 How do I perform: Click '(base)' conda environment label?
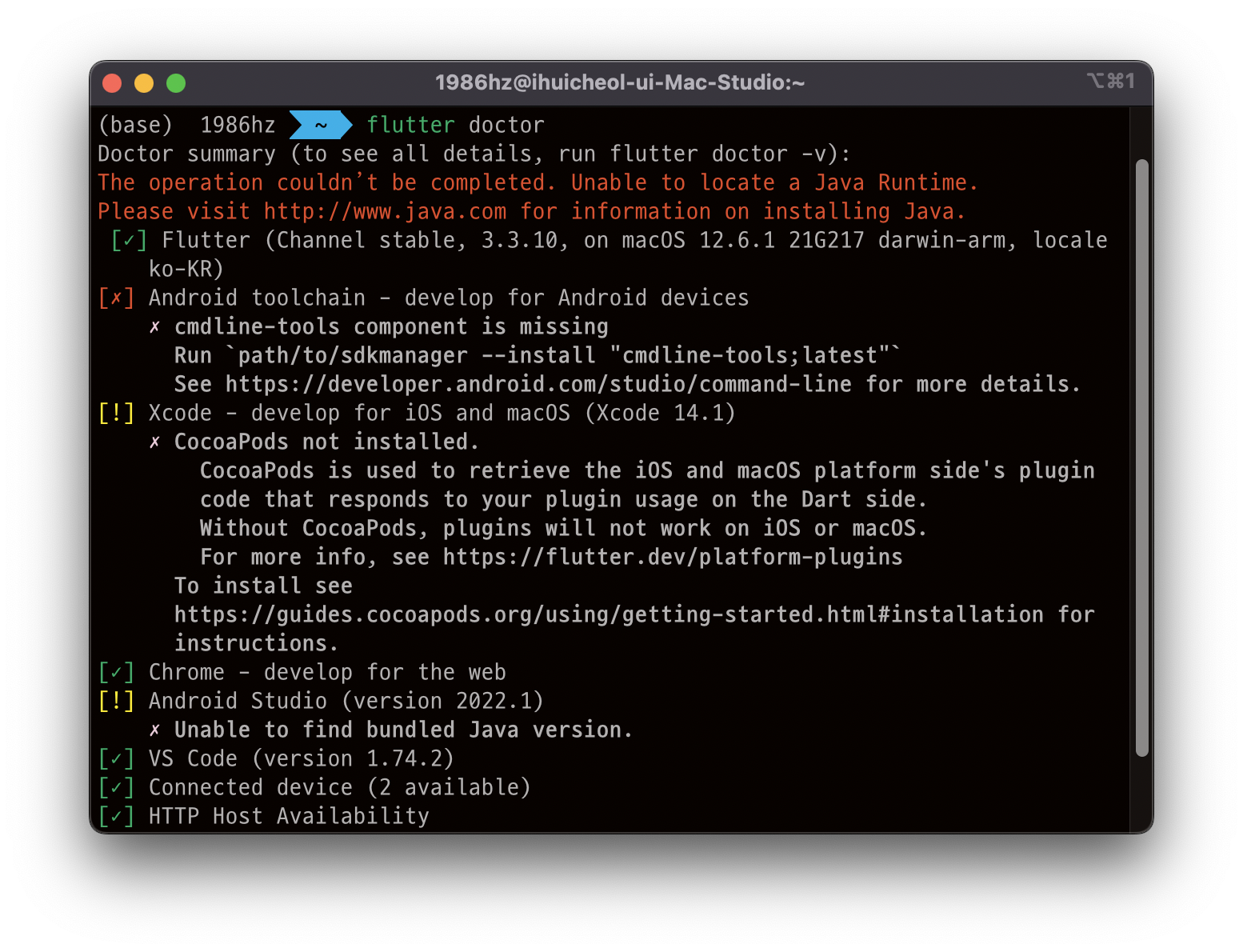click(135, 125)
